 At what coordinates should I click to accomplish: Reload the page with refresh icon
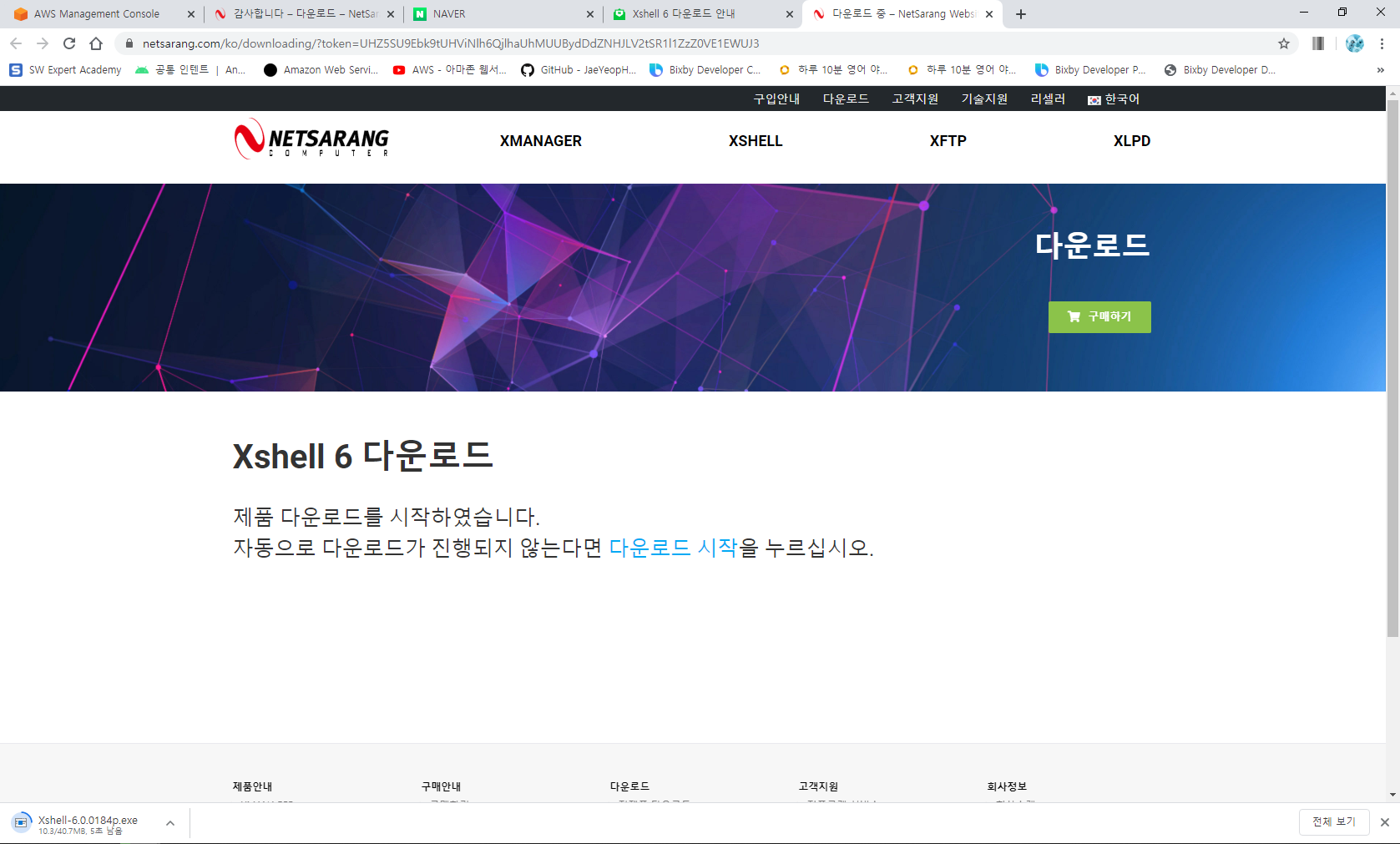tap(69, 43)
